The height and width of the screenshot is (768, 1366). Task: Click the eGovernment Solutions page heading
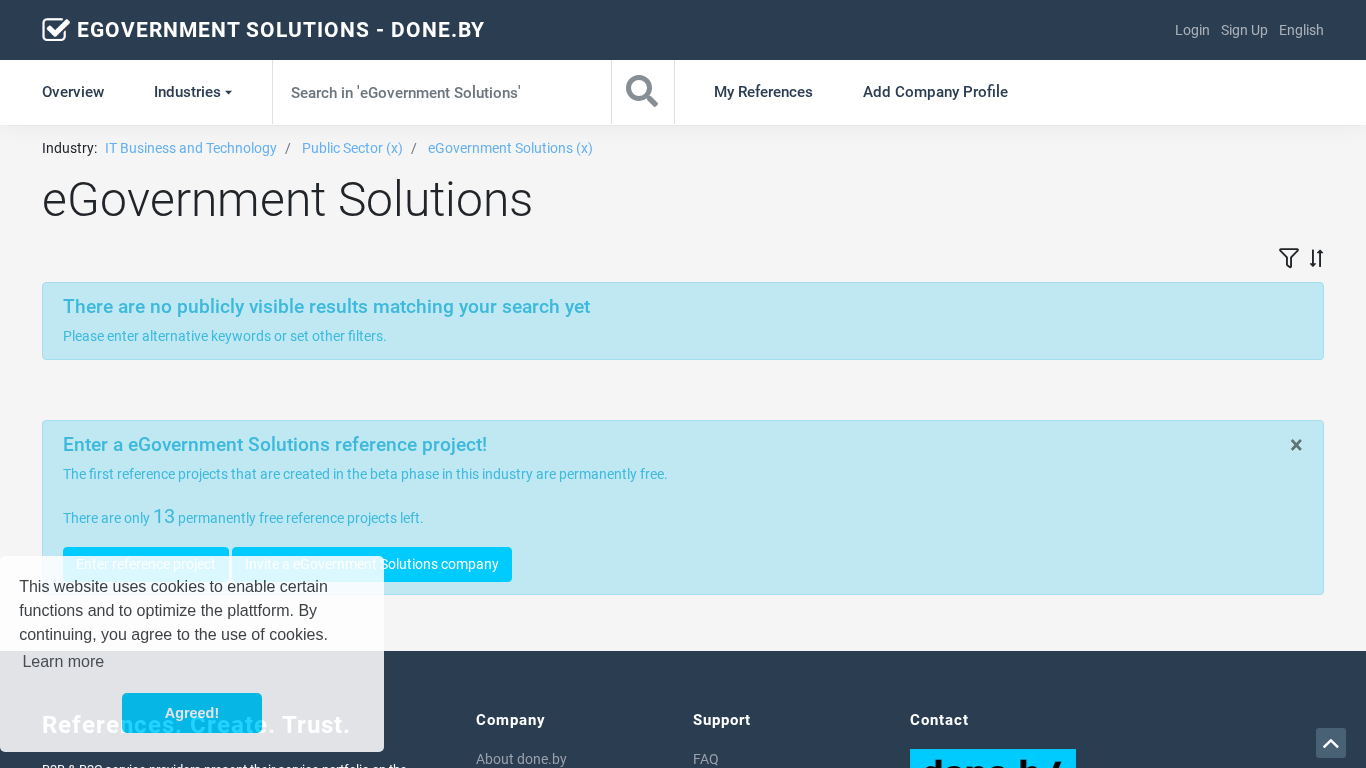coord(287,200)
